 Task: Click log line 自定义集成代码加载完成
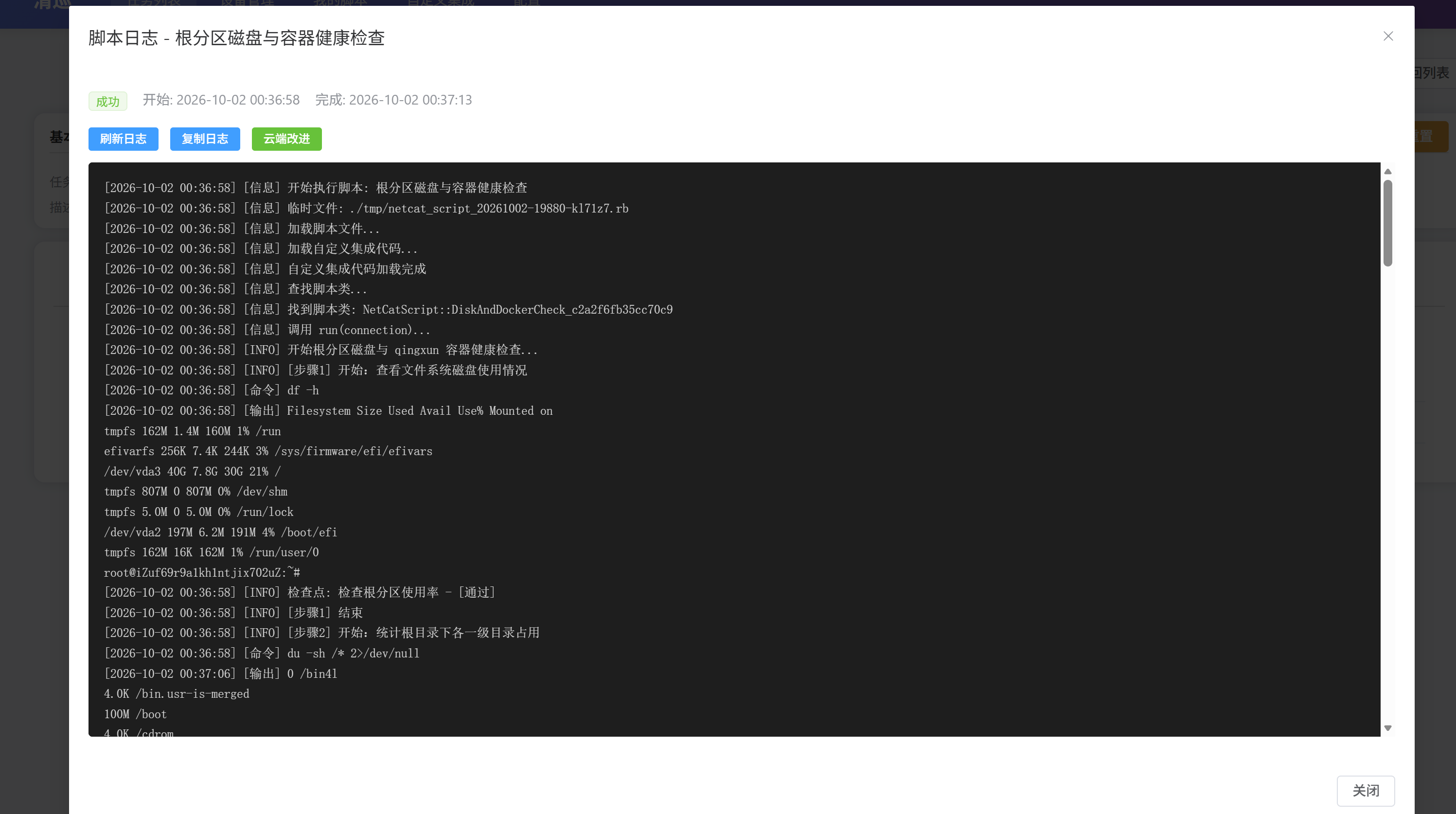point(265,269)
